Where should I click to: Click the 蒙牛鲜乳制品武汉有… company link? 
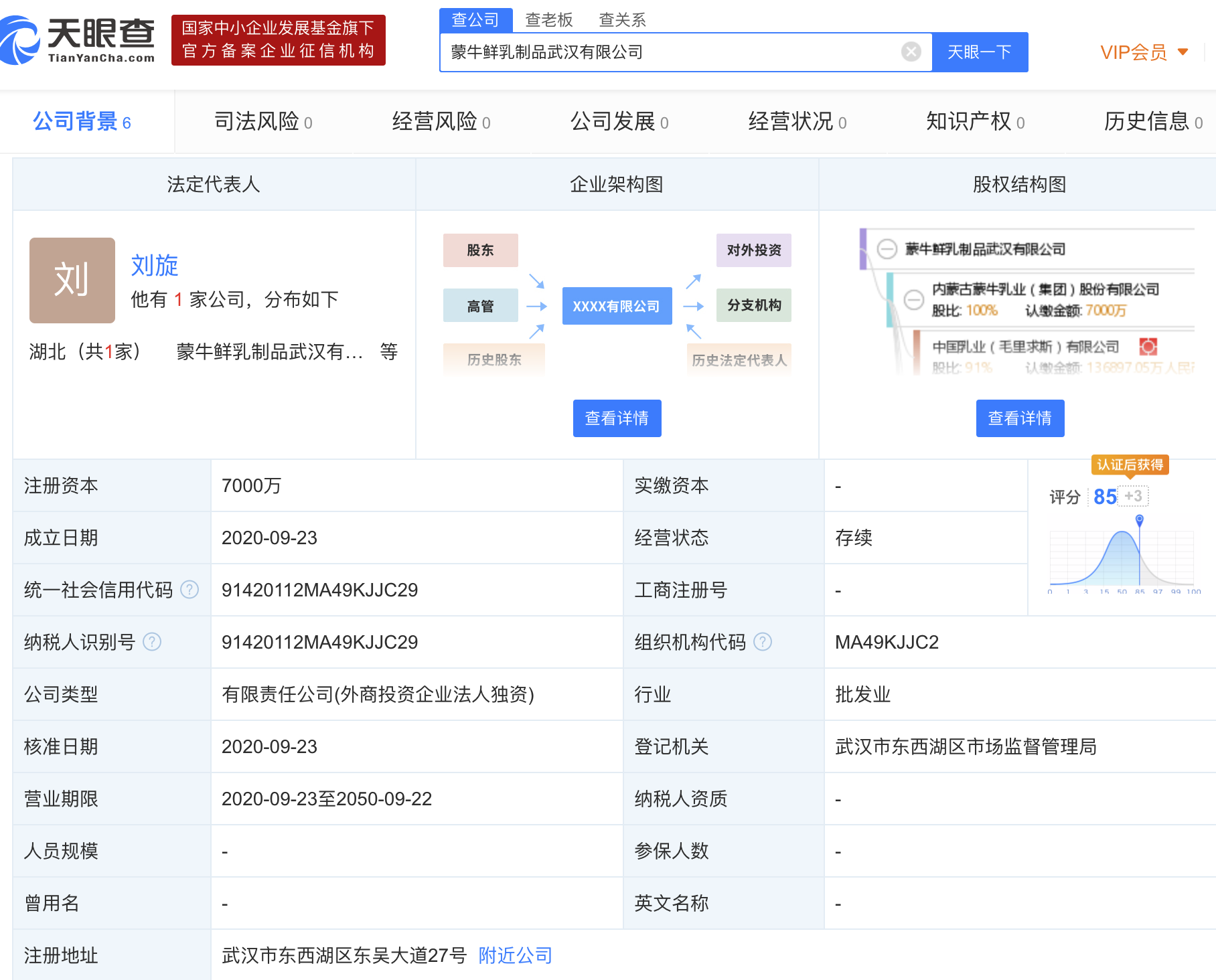pos(269,351)
